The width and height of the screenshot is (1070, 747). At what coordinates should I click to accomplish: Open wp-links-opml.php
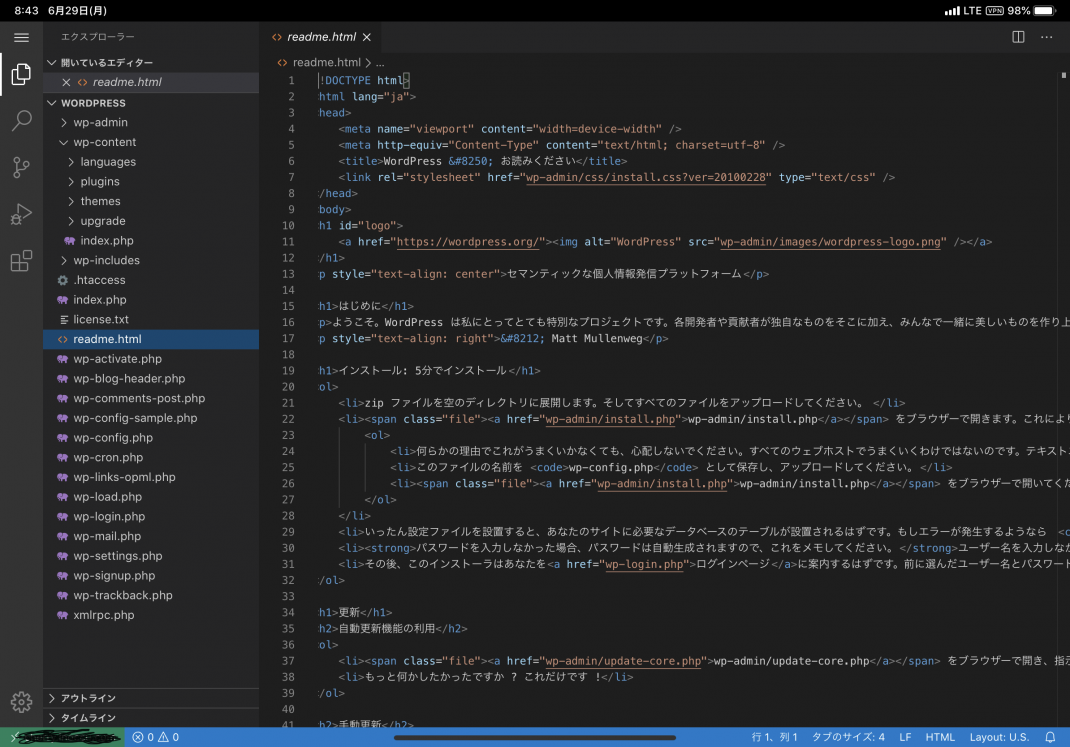point(151,478)
